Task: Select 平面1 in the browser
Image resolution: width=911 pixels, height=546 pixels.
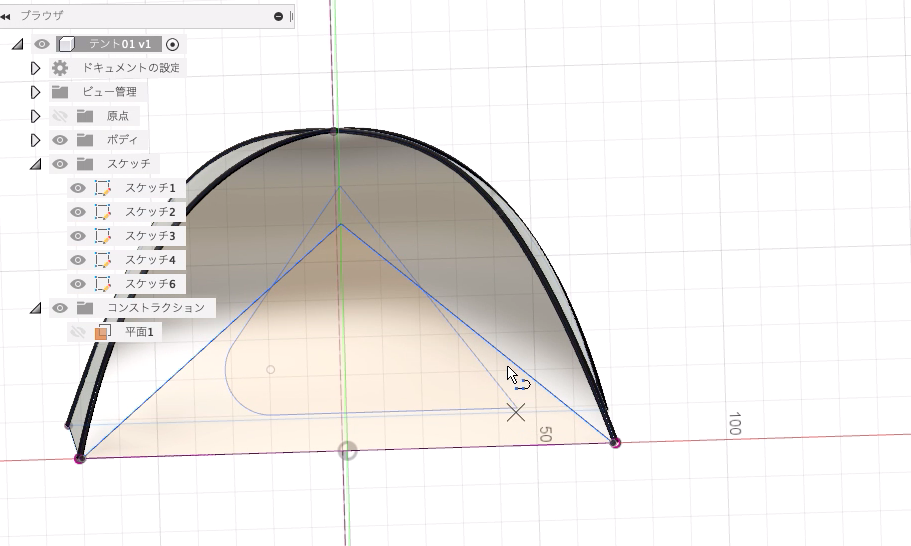Action: pyautogui.click(x=139, y=332)
